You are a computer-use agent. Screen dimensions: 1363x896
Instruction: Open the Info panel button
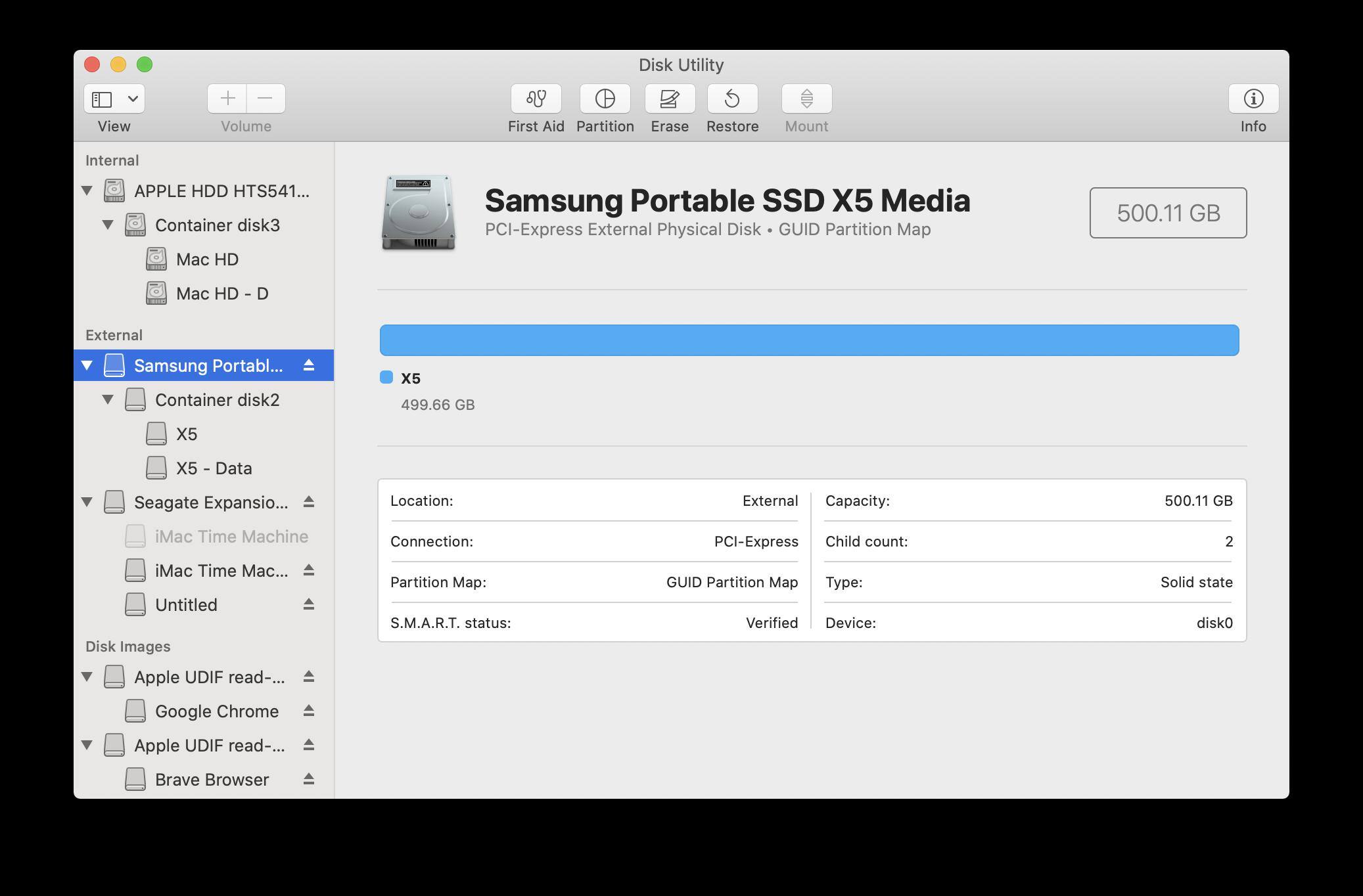pos(1253,99)
